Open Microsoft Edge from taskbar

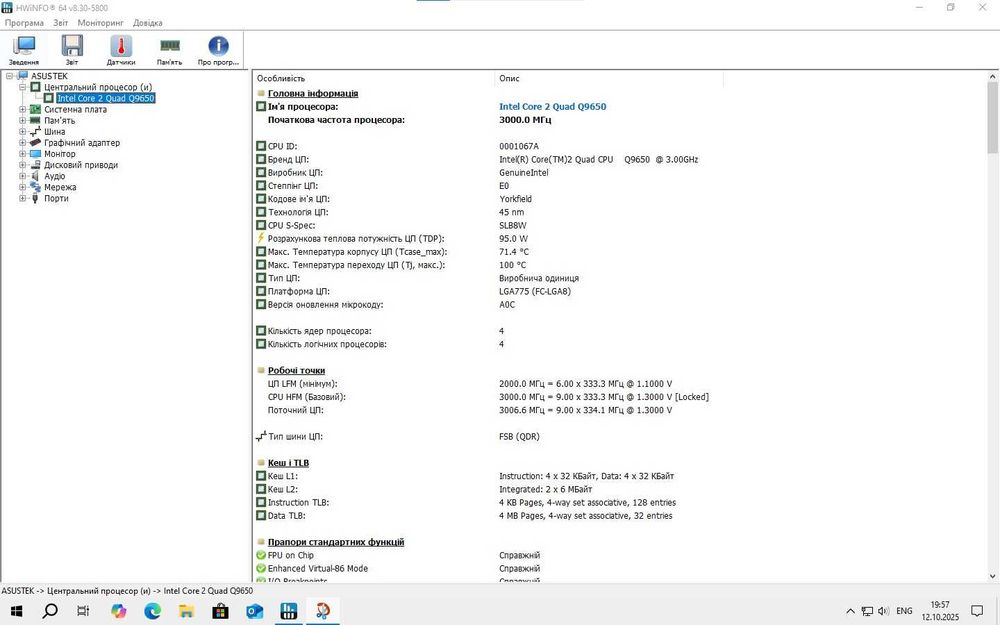152,611
